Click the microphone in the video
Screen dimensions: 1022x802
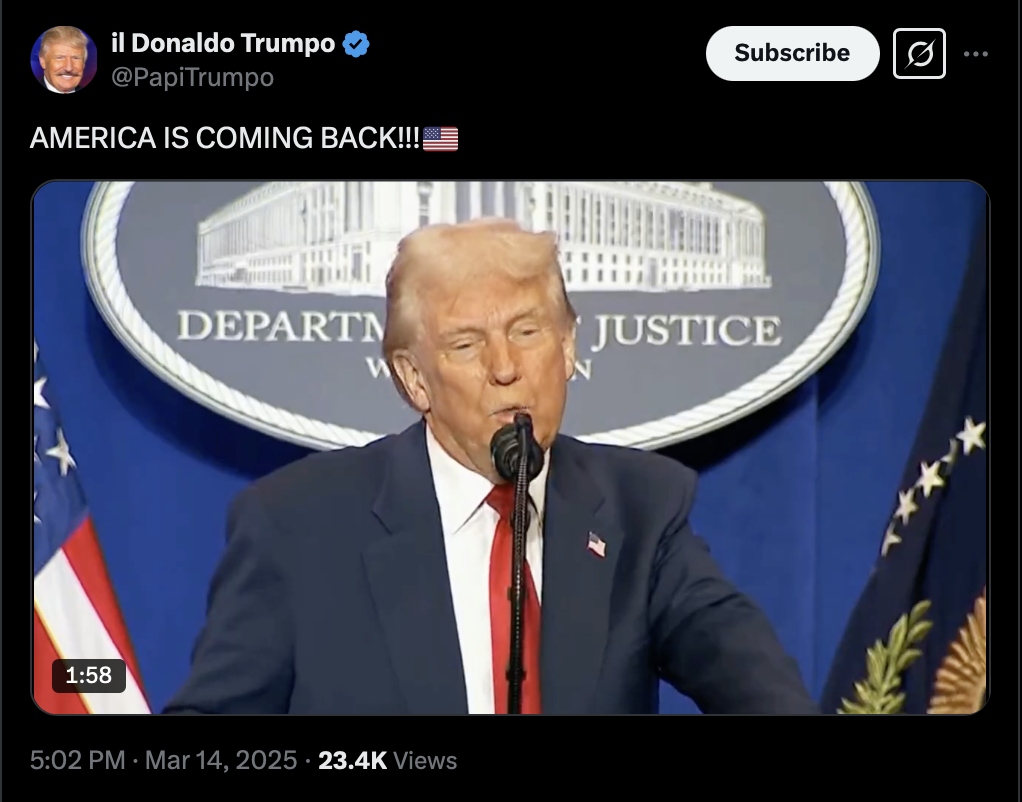(x=517, y=449)
